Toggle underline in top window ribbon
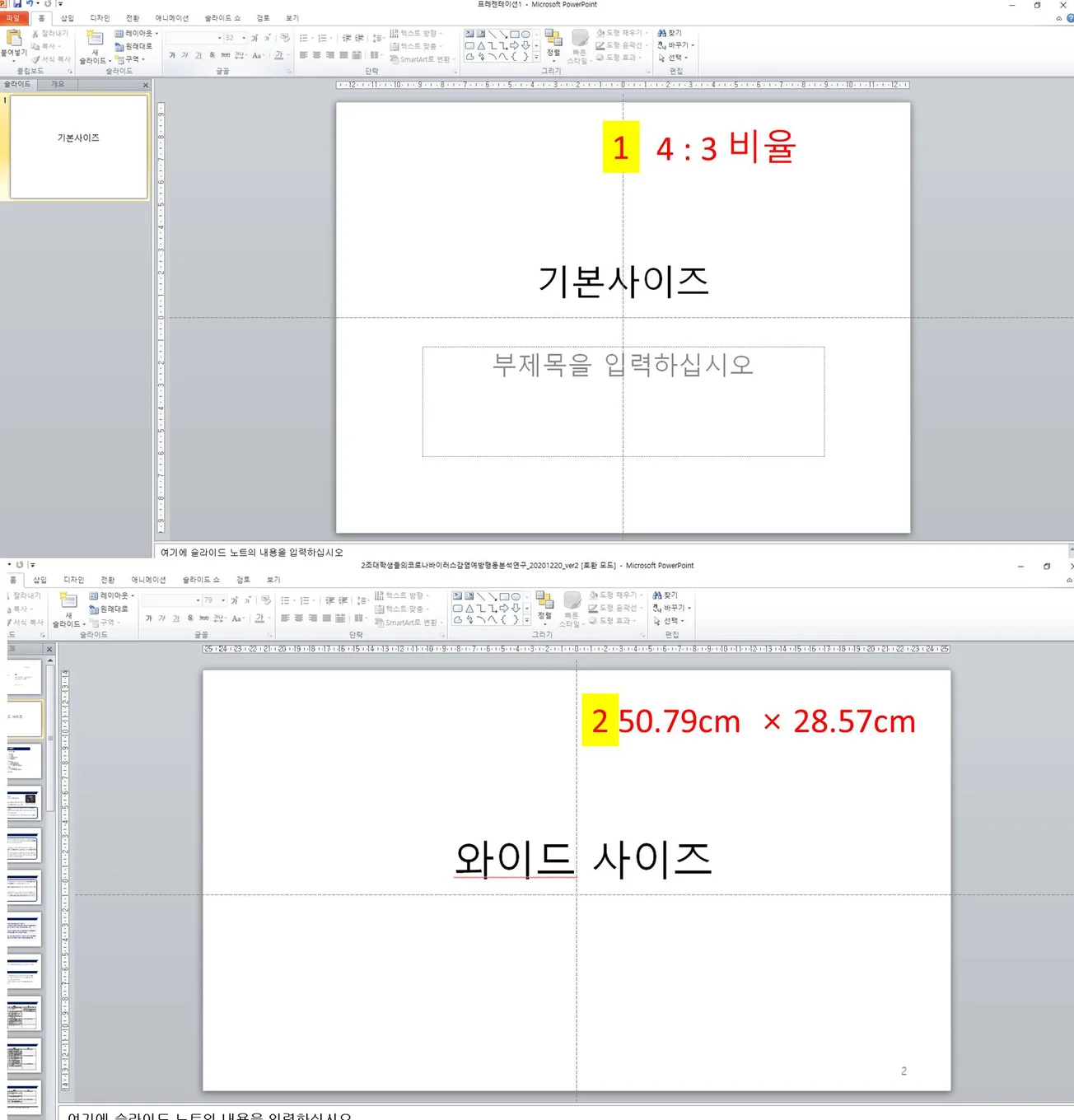1074x1120 pixels. 198,55
